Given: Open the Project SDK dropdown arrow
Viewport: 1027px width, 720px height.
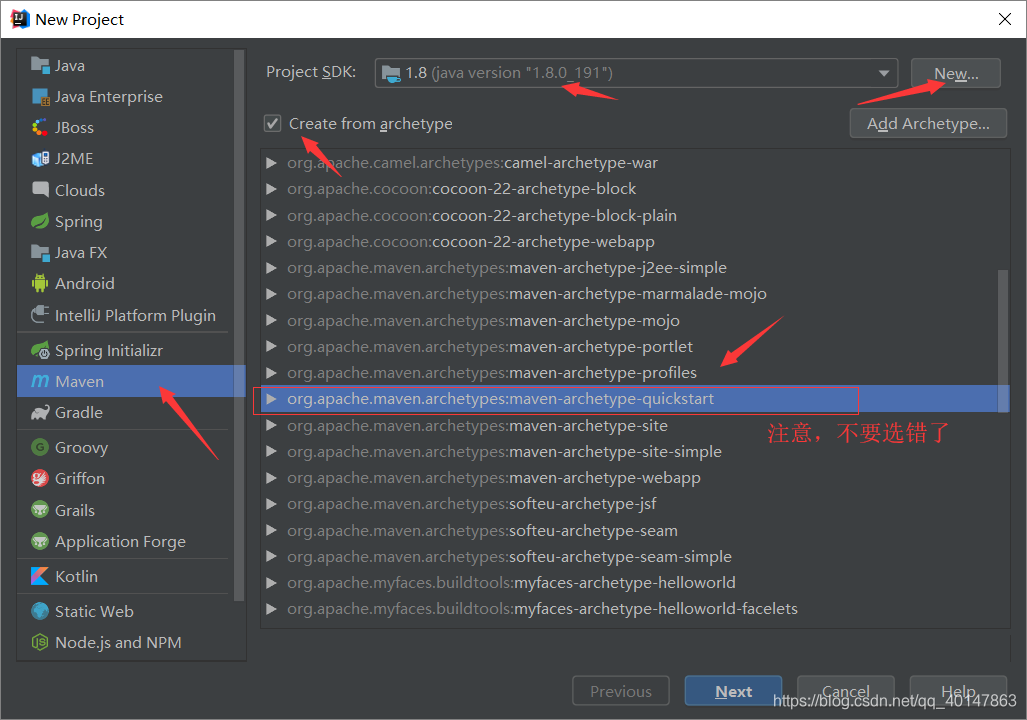Looking at the screenshot, I should click(x=884, y=73).
